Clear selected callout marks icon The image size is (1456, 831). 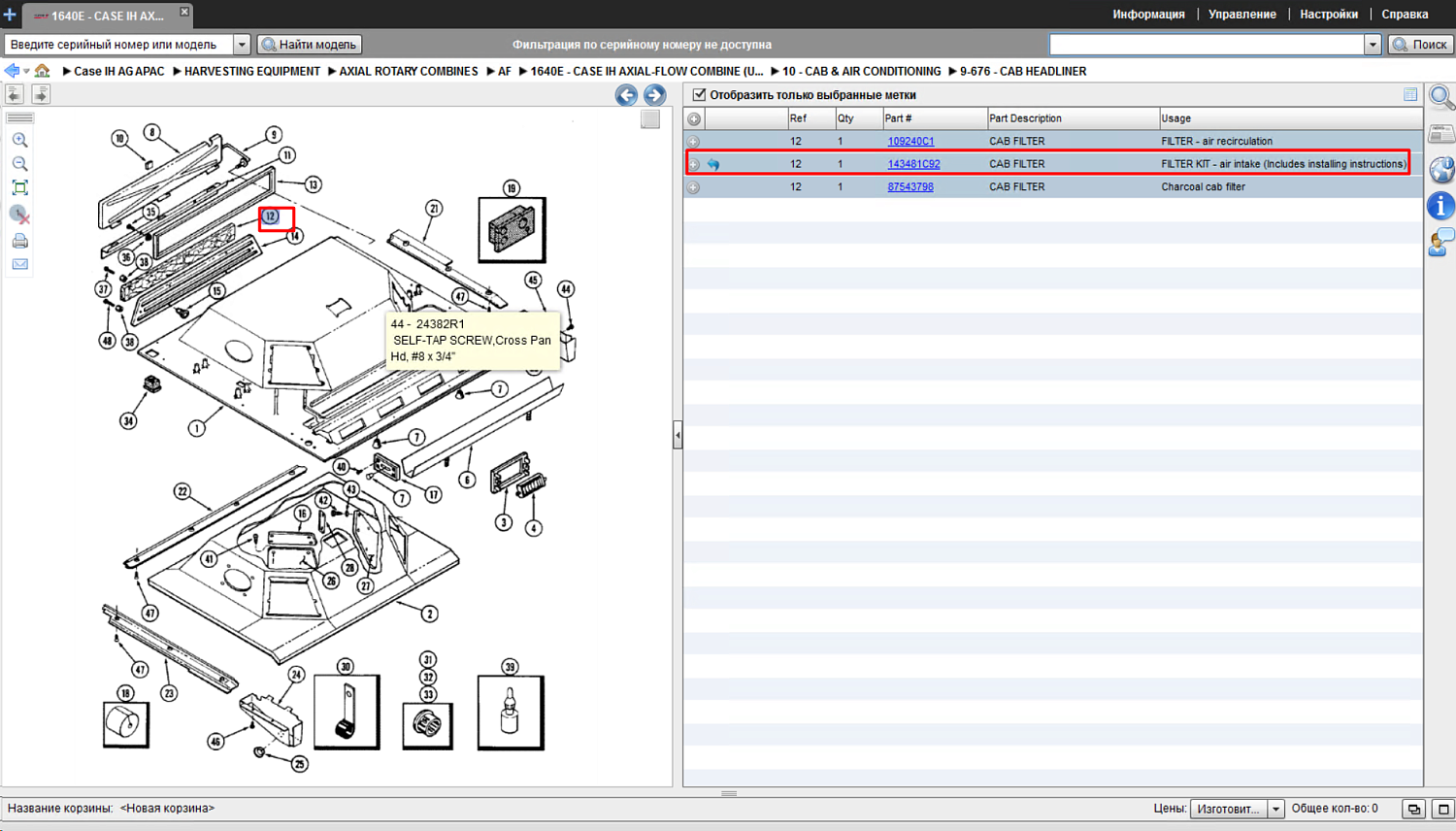pyautogui.click(x=19, y=215)
